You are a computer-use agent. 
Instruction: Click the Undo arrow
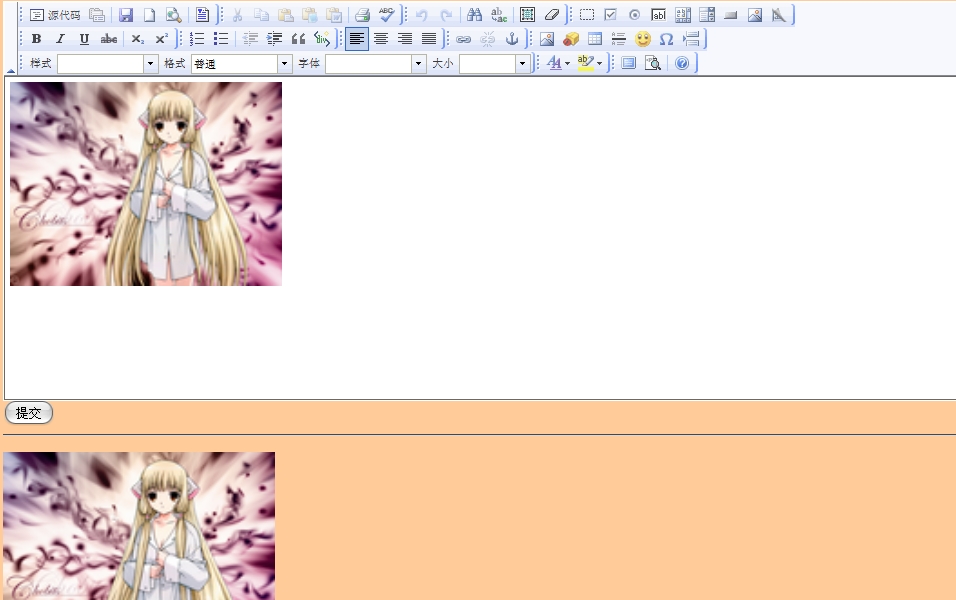[421, 15]
